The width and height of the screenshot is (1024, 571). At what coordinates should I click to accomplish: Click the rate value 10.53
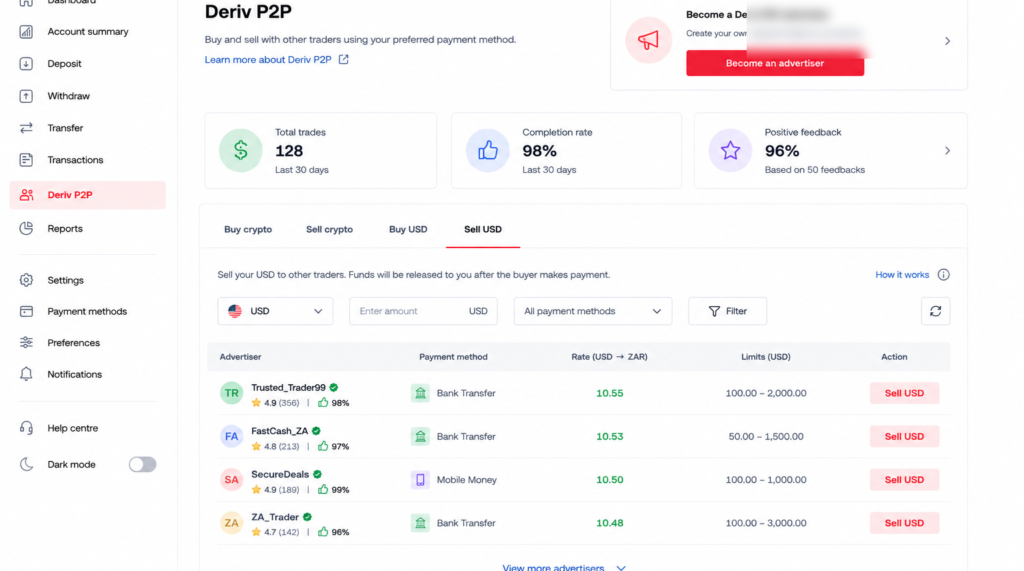(609, 436)
